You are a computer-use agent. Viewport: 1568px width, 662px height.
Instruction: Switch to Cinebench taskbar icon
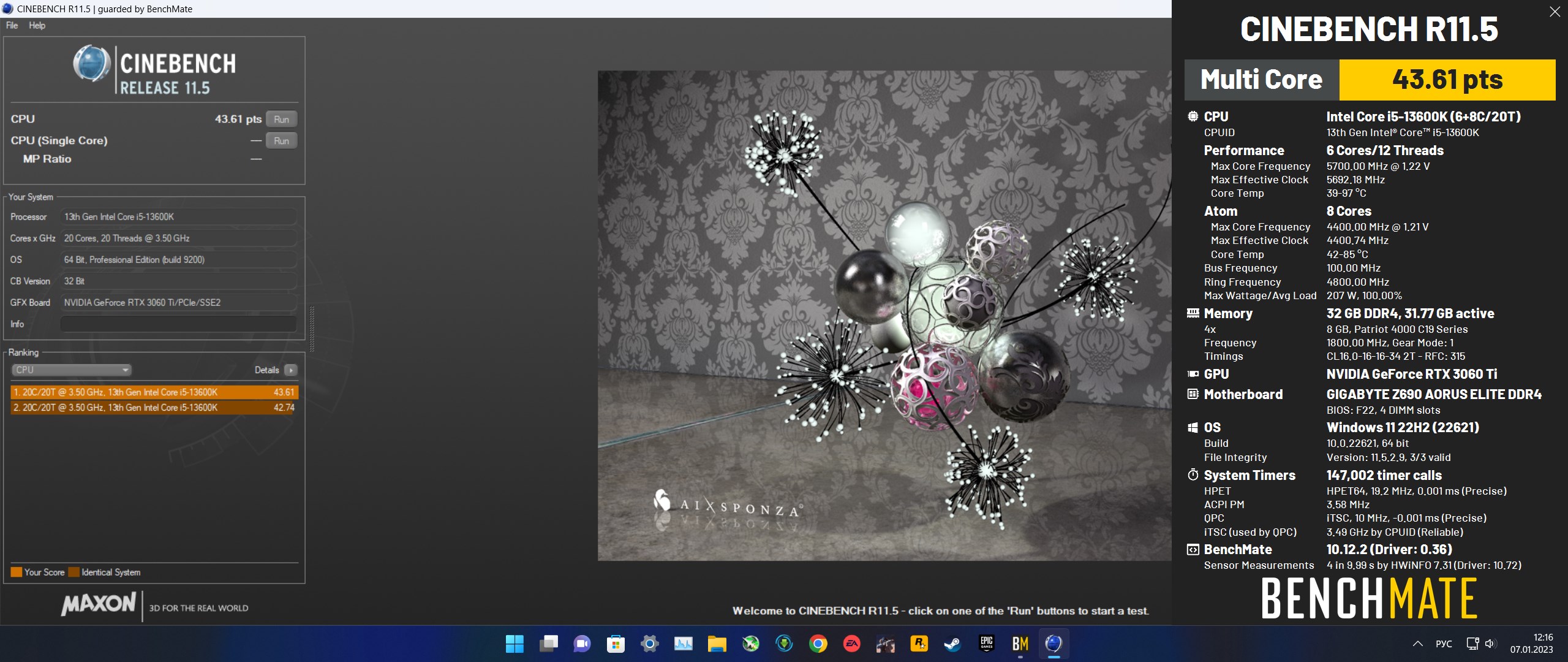pyautogui.click(x=1053, y=644)
